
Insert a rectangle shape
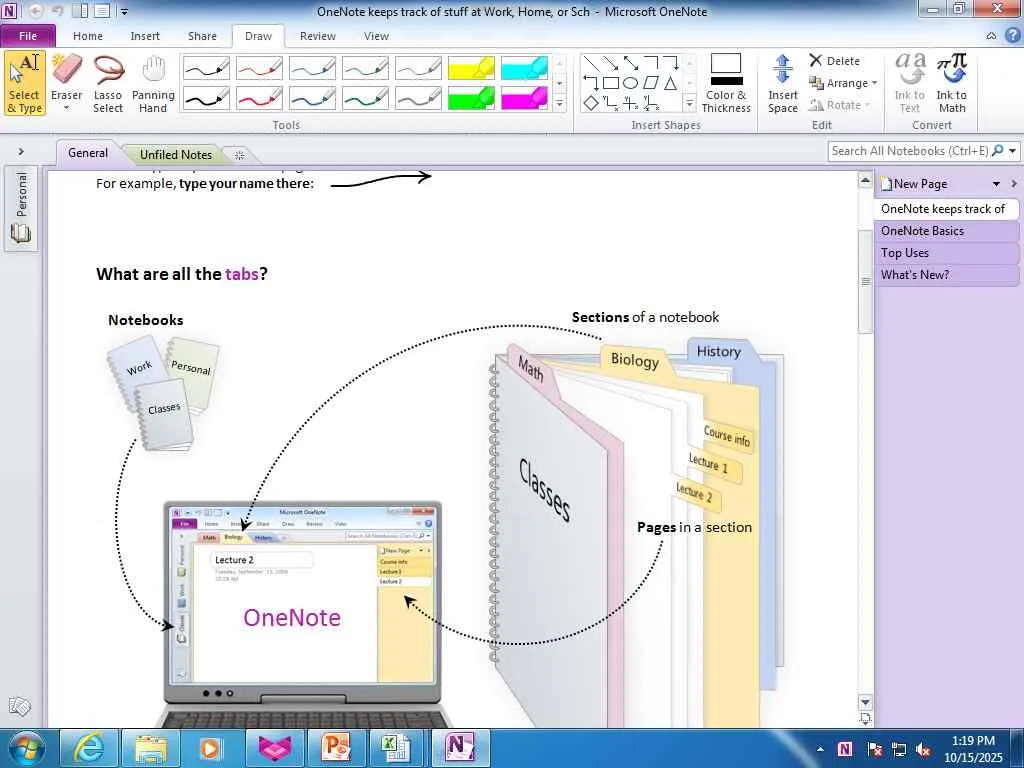point(611,83)
